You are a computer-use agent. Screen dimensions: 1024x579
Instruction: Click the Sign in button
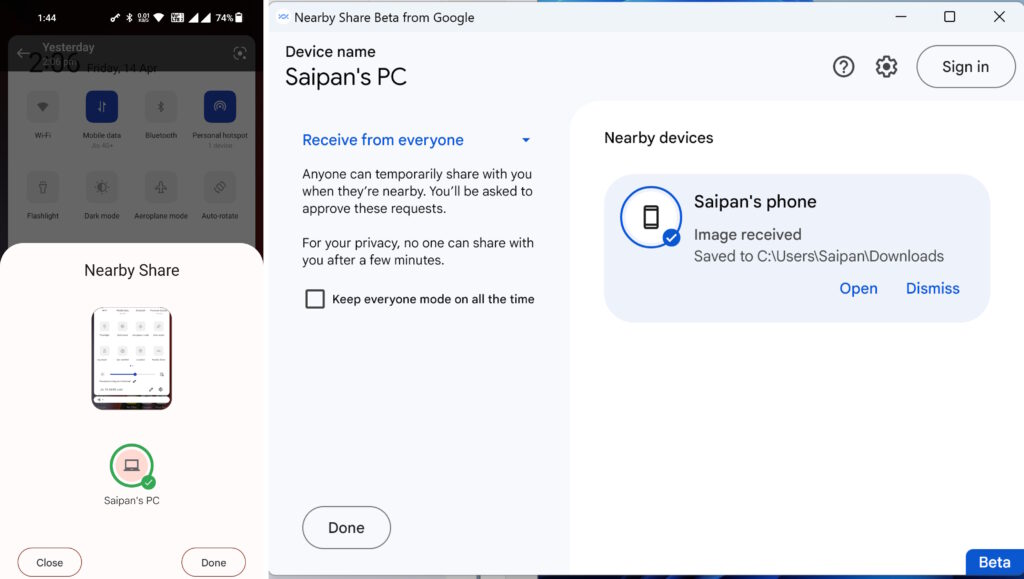coord(965,67)
